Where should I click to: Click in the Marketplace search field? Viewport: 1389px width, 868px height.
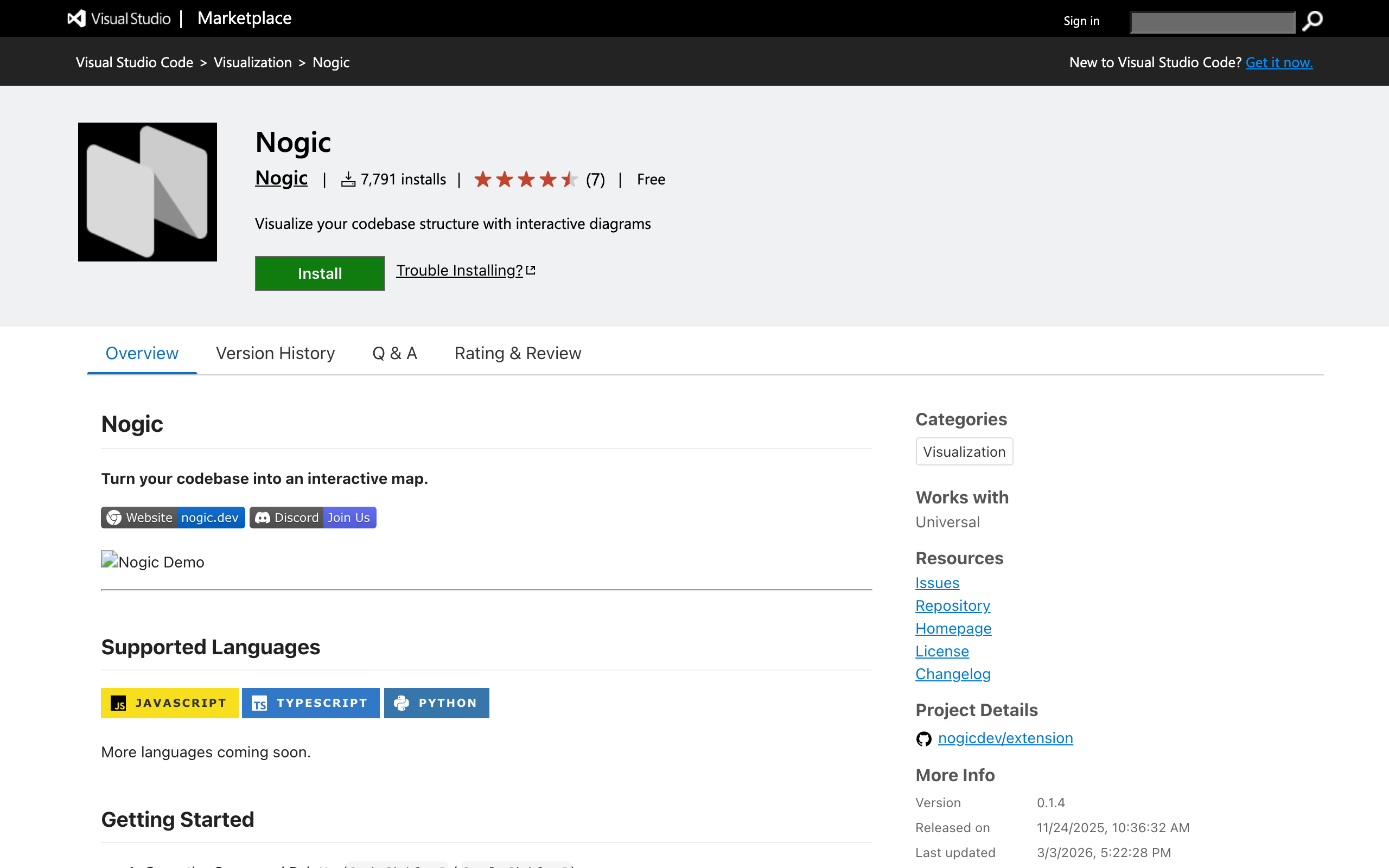pos(1212,22)
